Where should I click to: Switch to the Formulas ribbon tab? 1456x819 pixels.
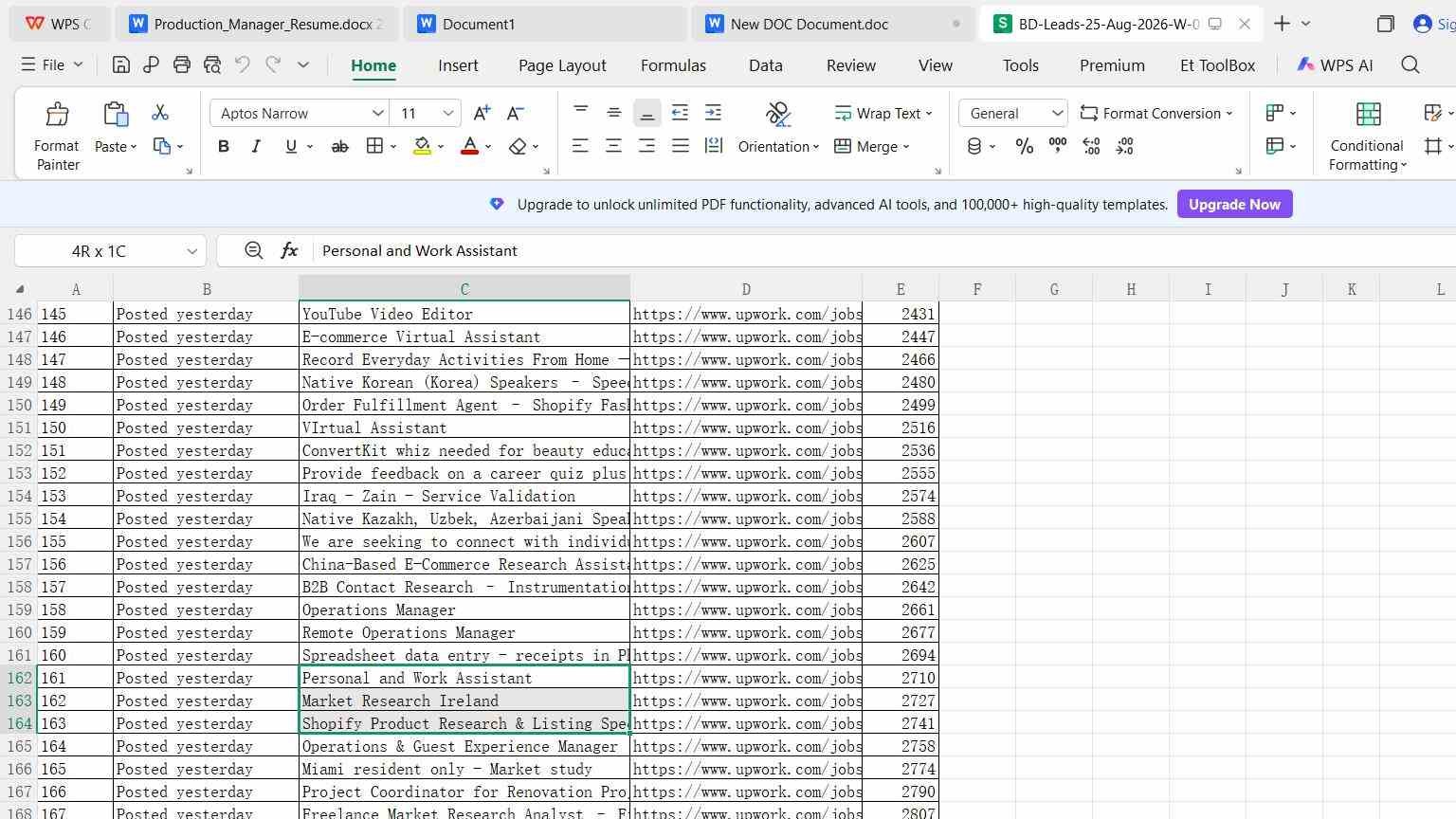673,65
